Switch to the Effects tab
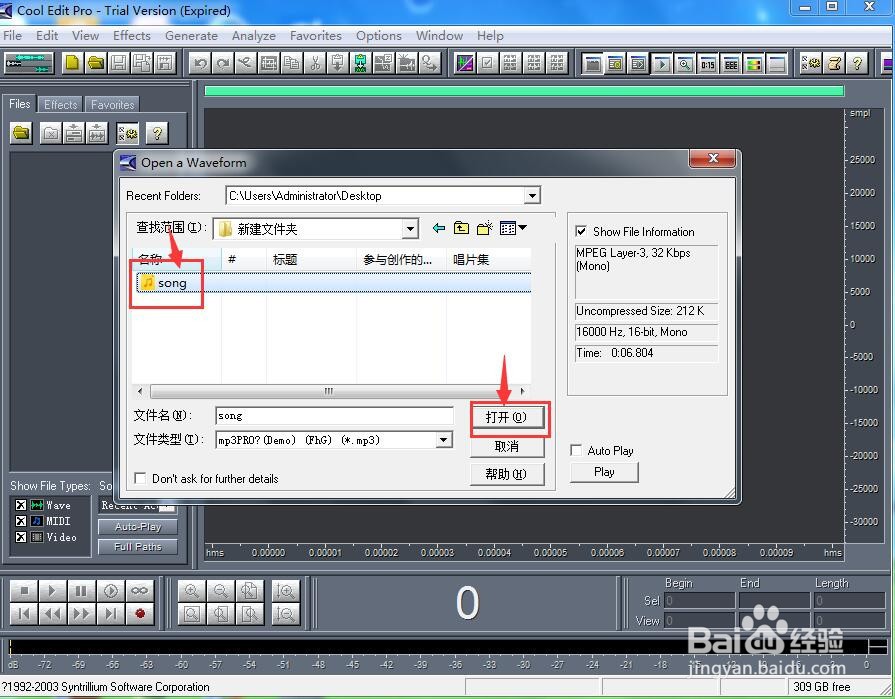The image size is (895, 699). tap(61, 104)
